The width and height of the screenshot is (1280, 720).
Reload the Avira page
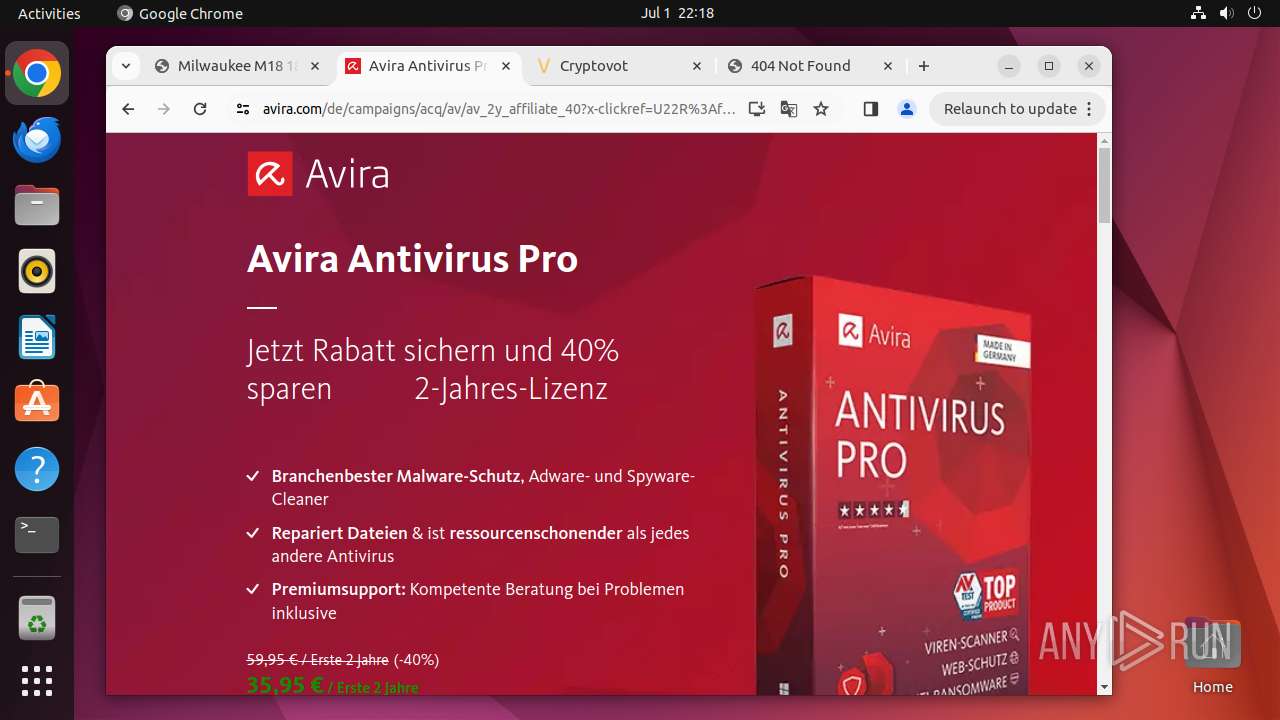click(200, 109)
